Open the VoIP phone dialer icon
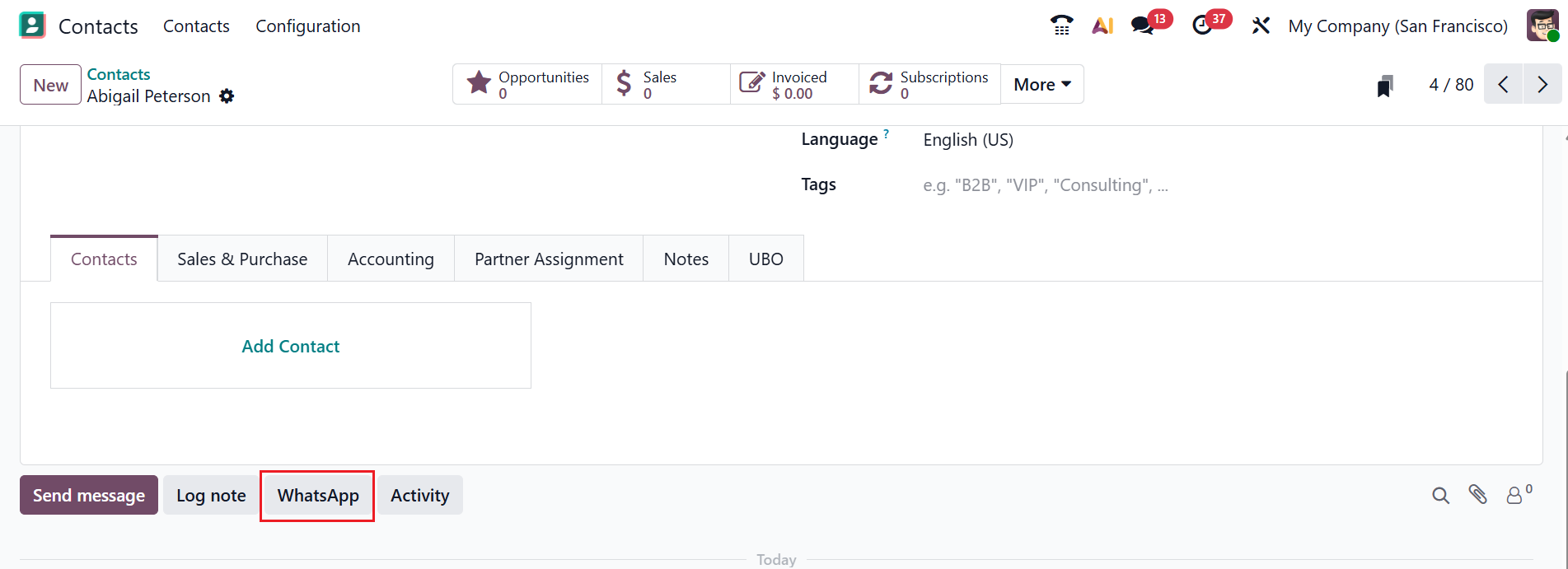 pyautogui.click(x=1061, y=26)
